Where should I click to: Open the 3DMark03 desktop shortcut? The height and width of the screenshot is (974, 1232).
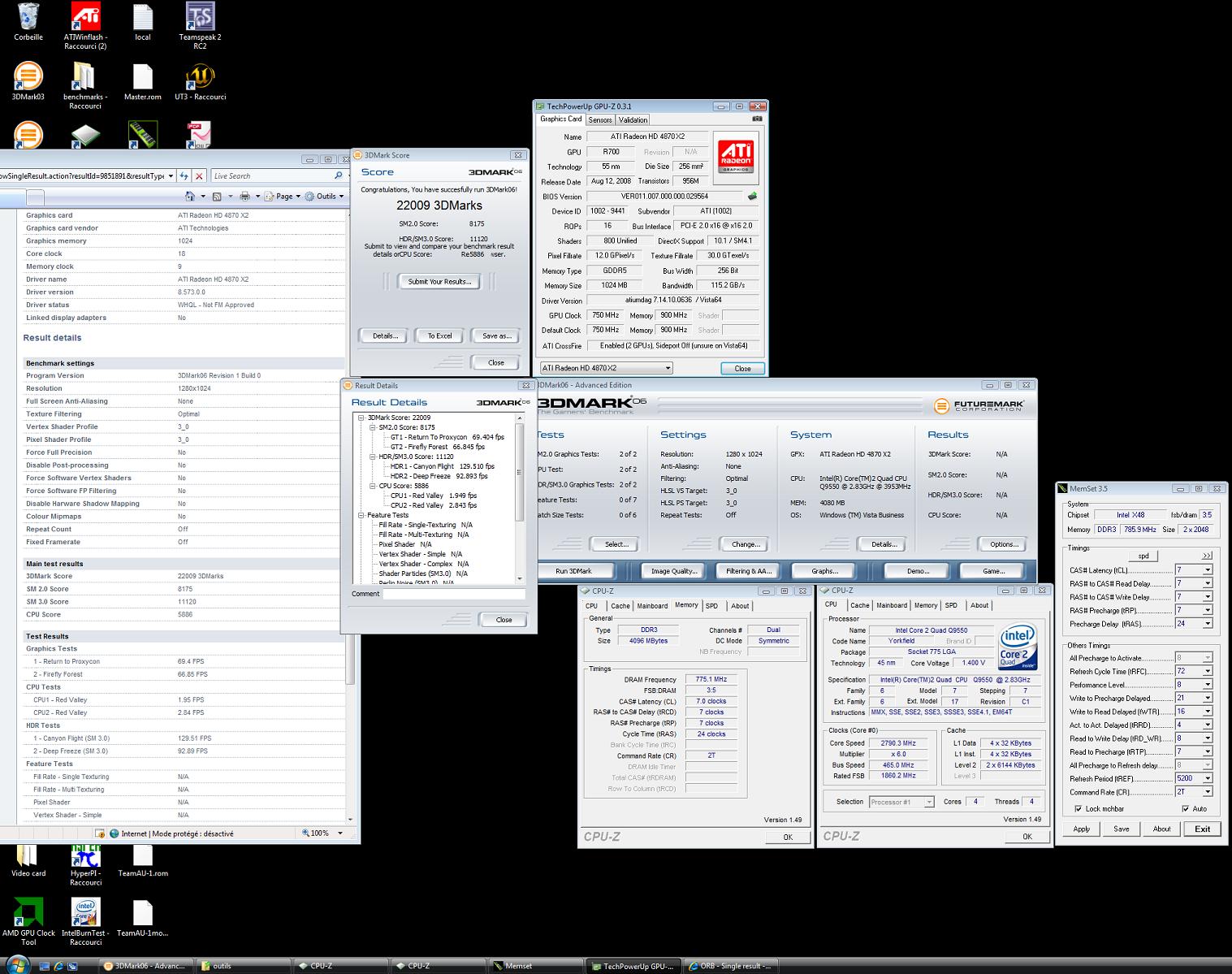click(x=28, y=82)
